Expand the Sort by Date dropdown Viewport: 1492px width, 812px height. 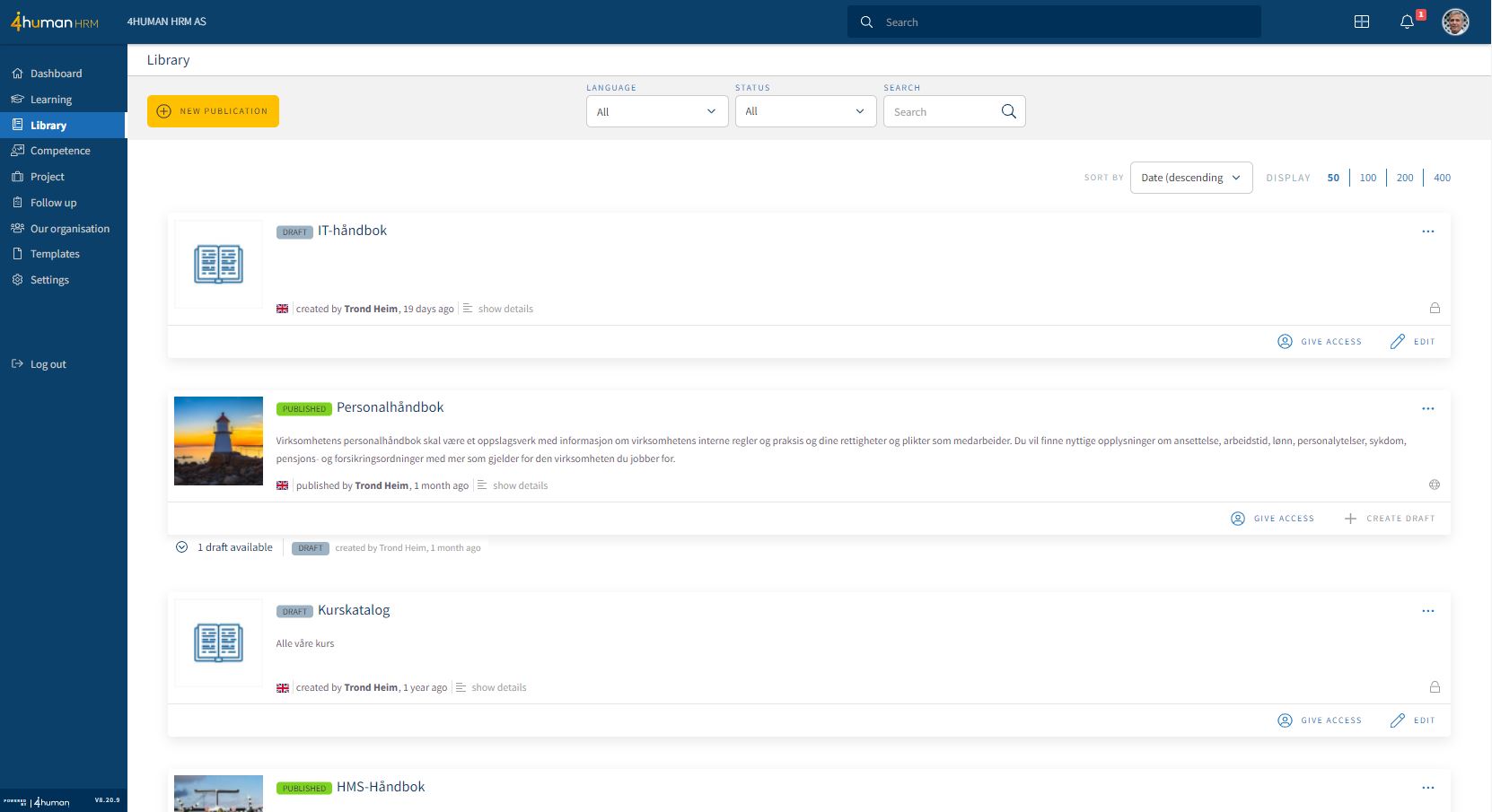(1190, 178)
